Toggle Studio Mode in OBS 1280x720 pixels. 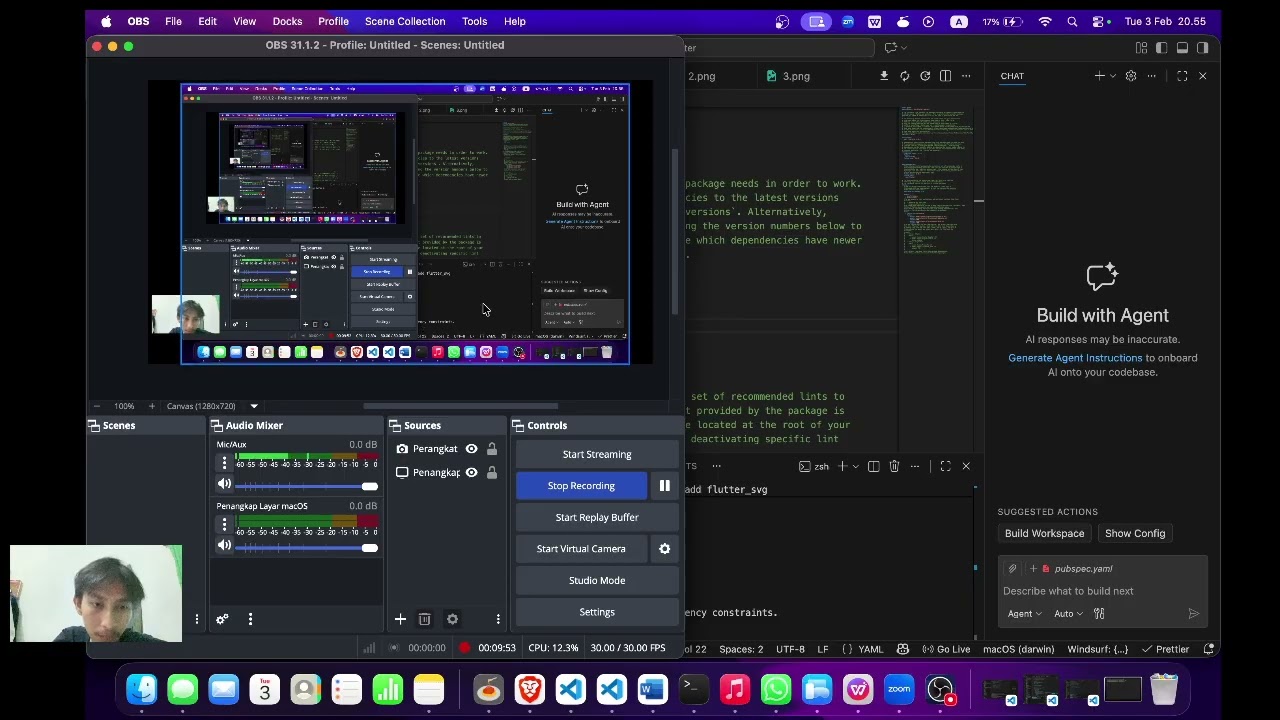tap(597, 581)
